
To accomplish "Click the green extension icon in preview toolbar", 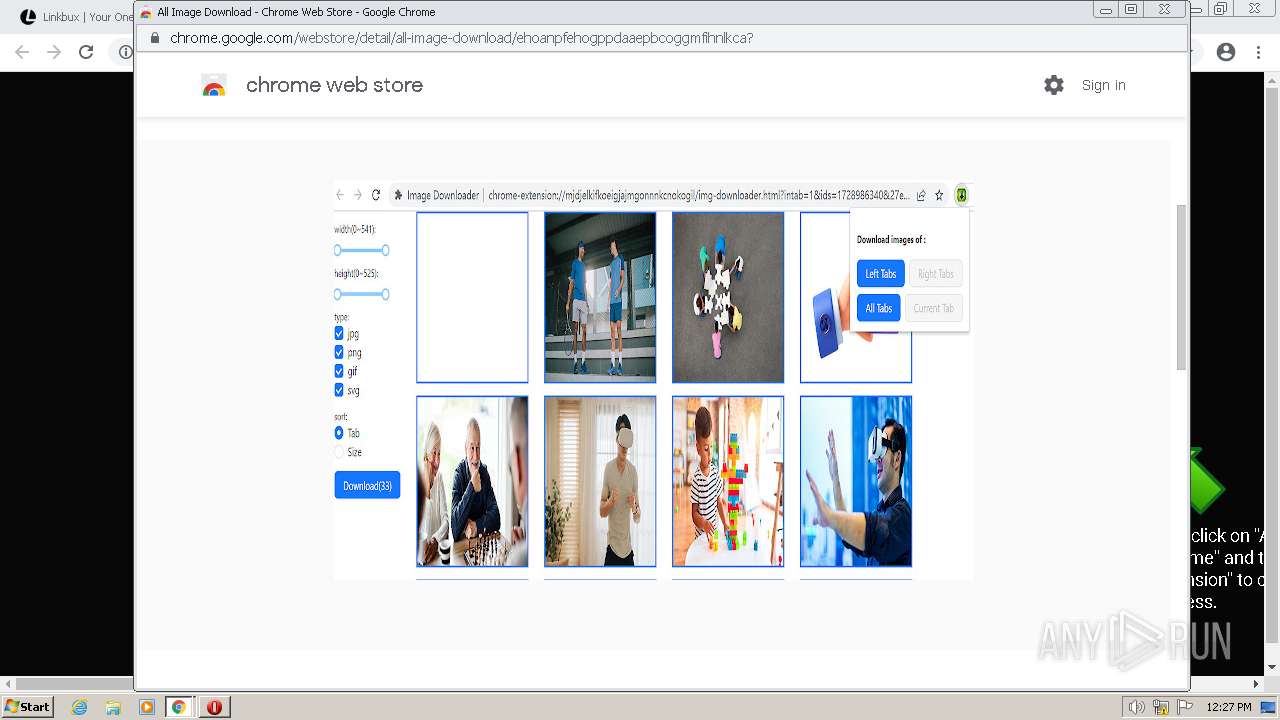I will pos(961,195).
